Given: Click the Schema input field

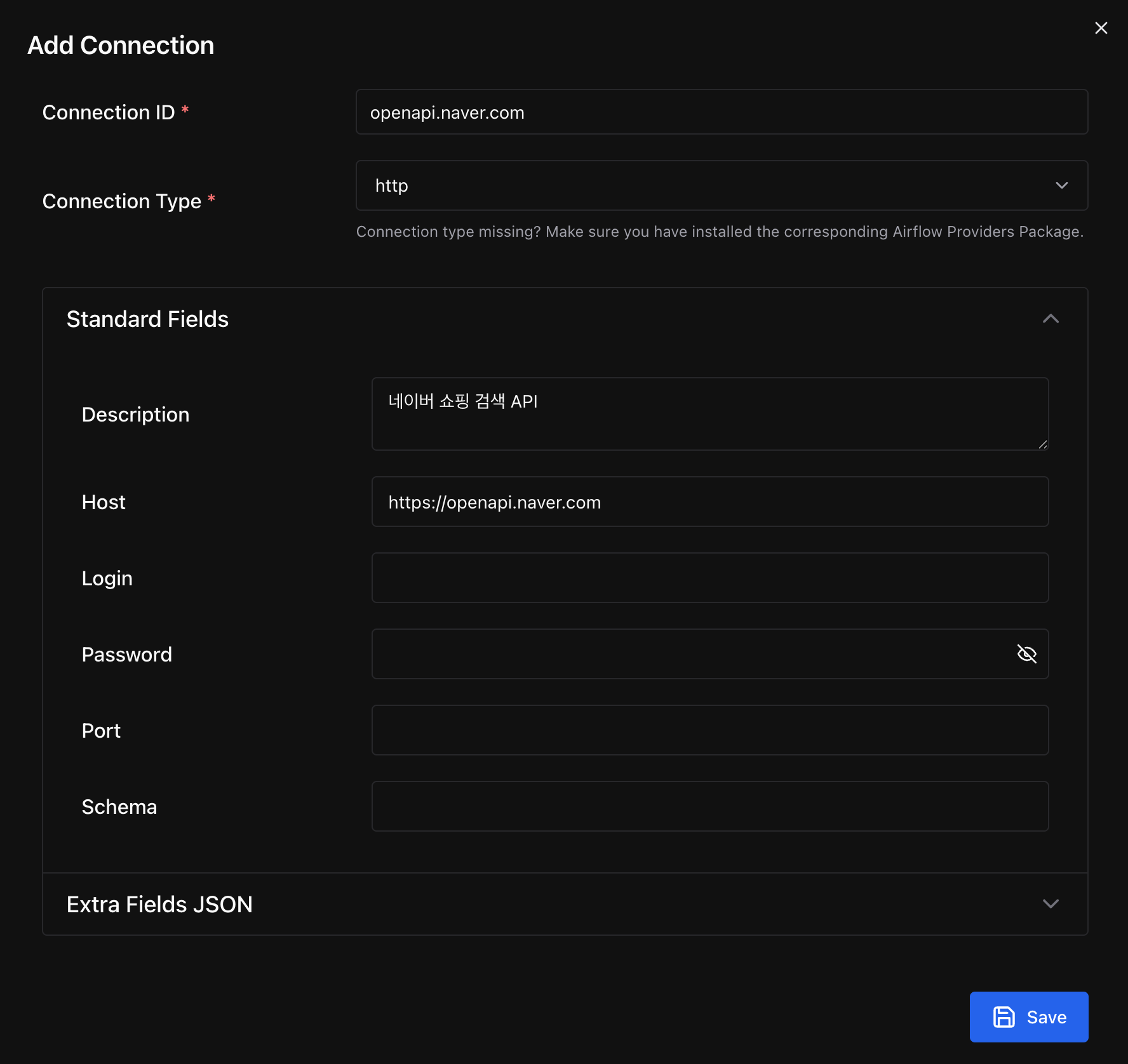Looking at the screenshot, I should coord(709,806).
